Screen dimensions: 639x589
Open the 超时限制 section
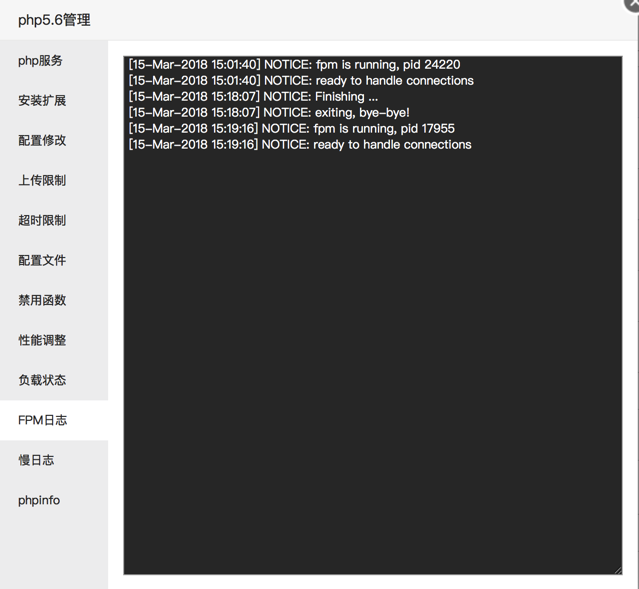54,220
